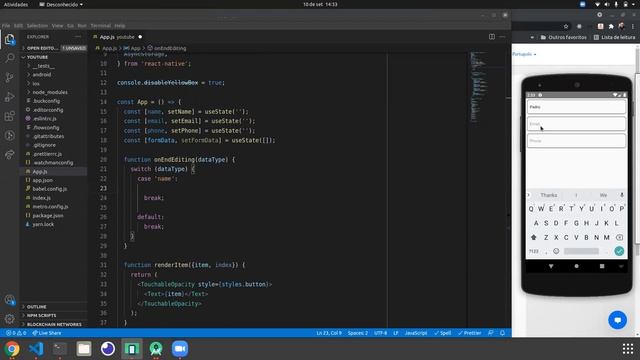Click the Live Share status bar item
The image size is (640, 360).
(x=47, y=333)
